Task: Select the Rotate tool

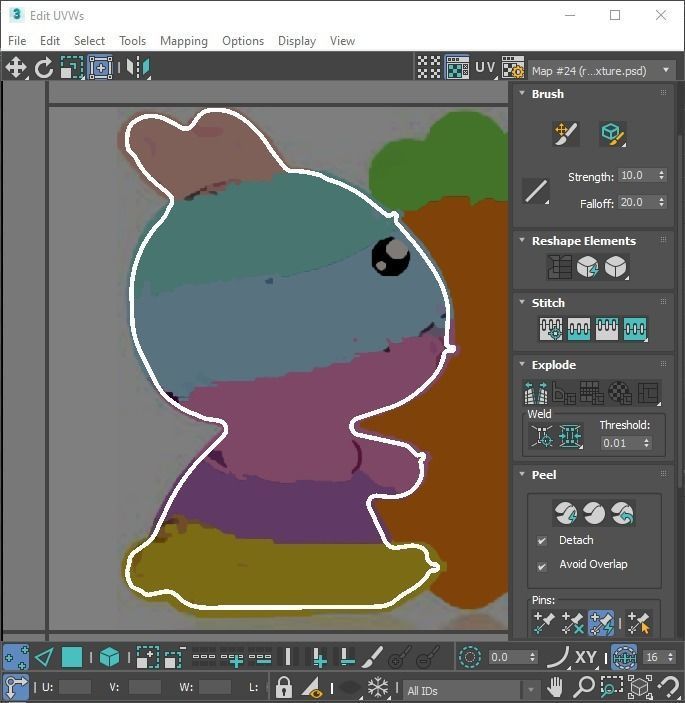Action: coord(43,68)
